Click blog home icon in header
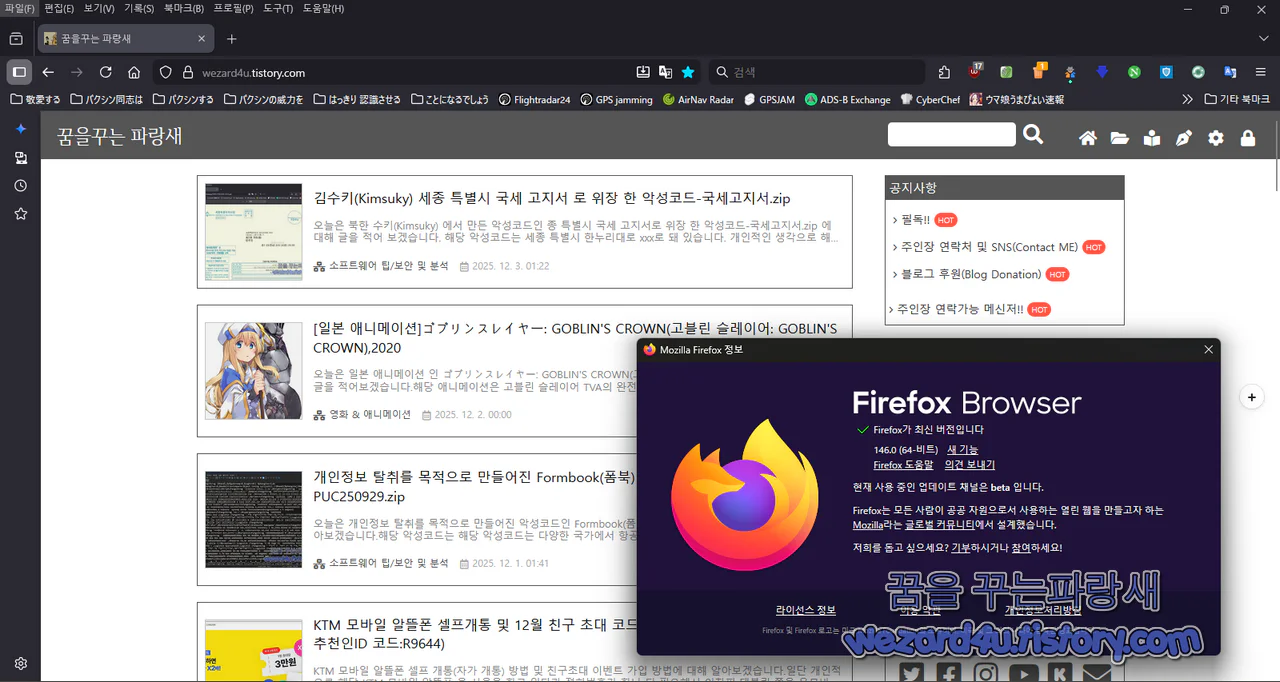 click(1088, 138)
